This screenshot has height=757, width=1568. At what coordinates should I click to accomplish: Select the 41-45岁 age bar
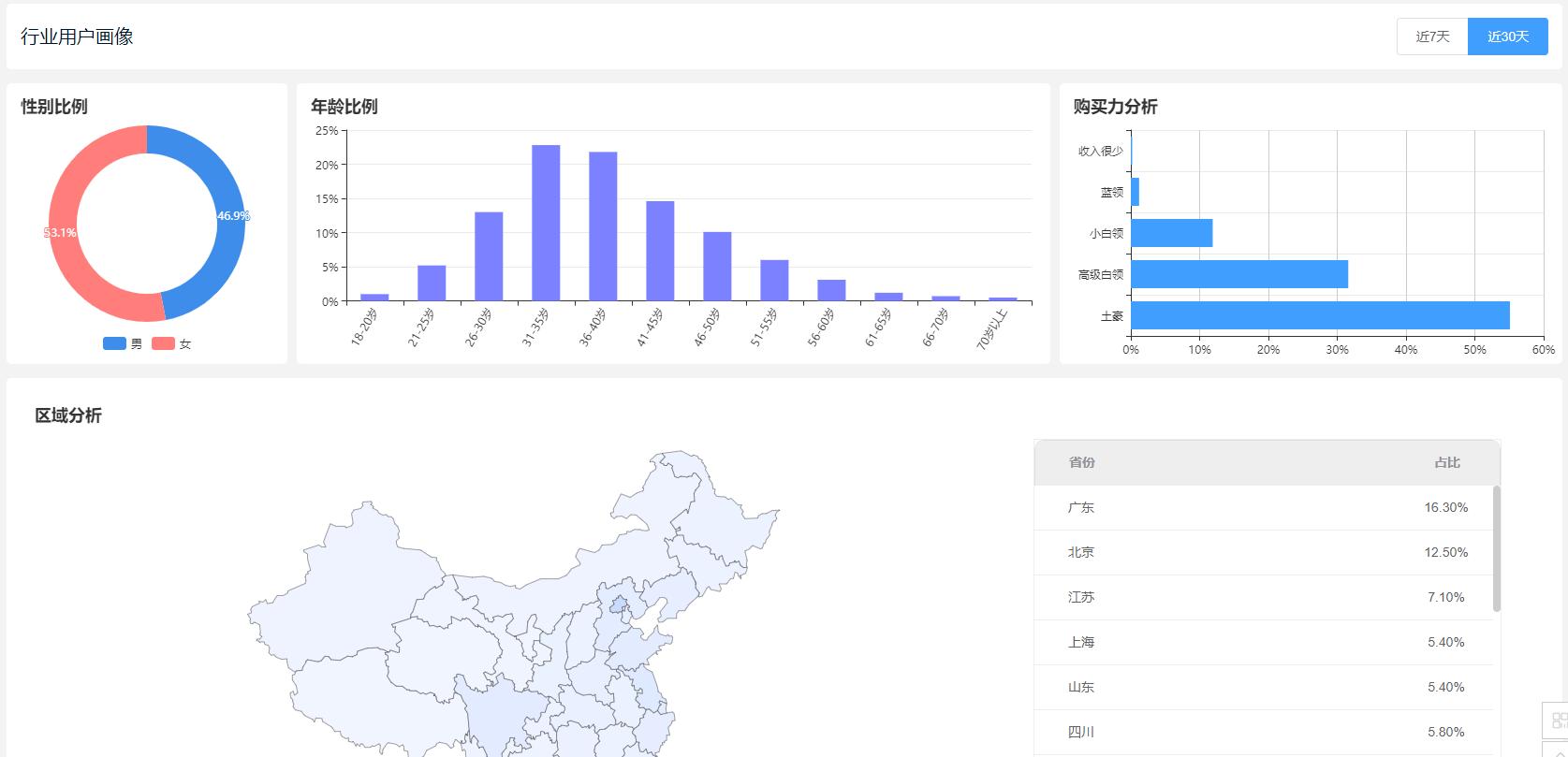coord(660,251)
